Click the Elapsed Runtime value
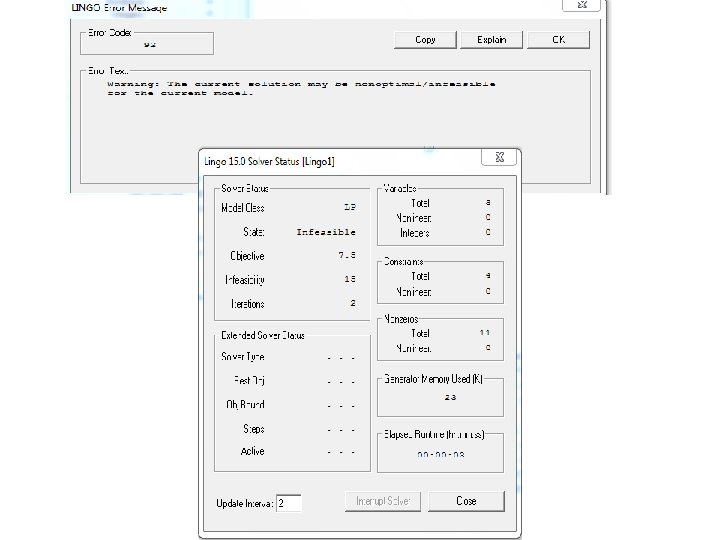Image resolution: width=720 pixels, height=540 pixels. [441, 455]
